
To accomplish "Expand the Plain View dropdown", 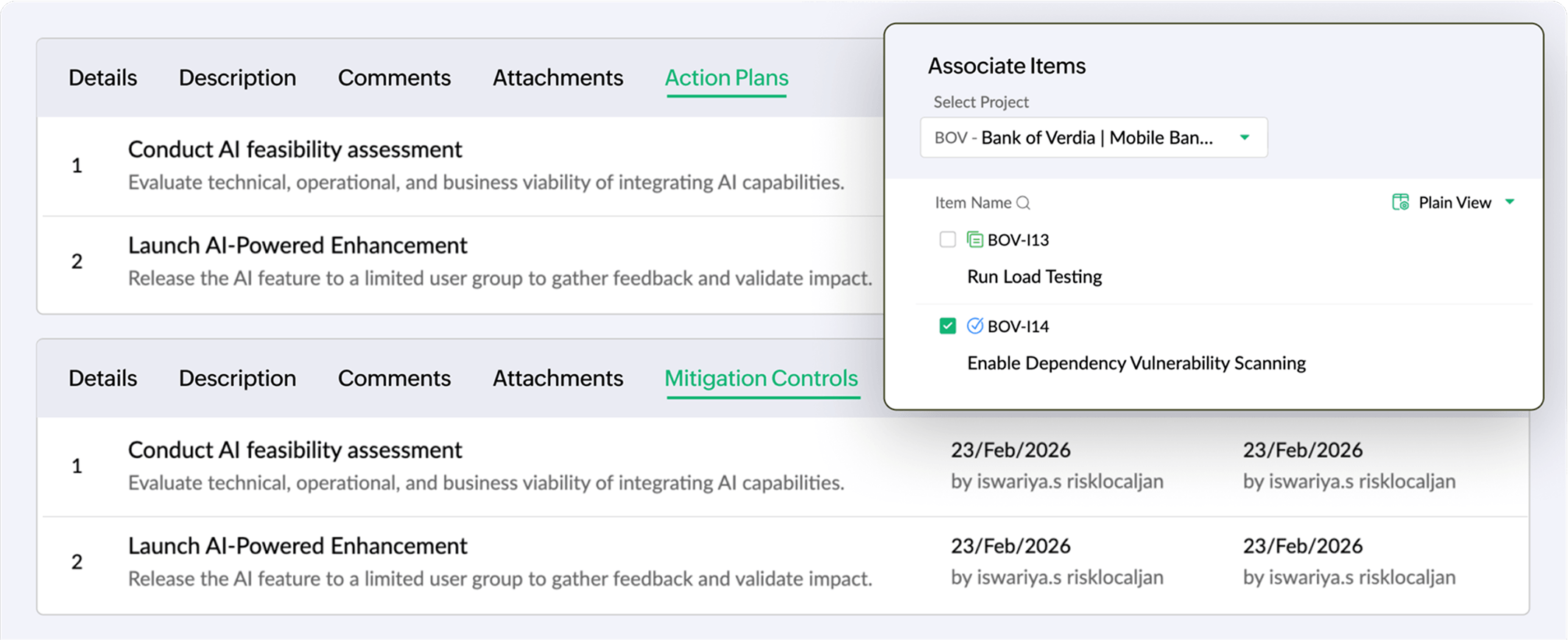I will (1511, 202).
